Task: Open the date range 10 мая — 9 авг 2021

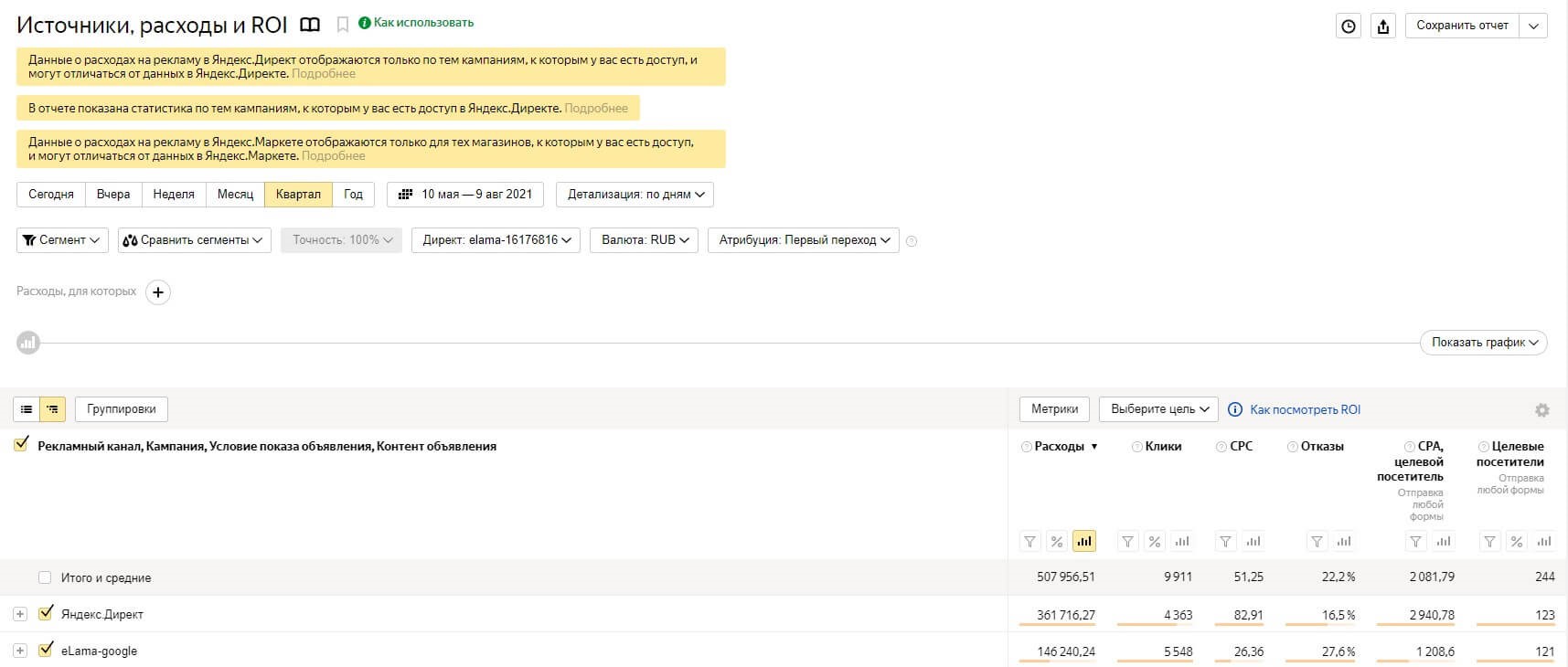Action: 465,195
